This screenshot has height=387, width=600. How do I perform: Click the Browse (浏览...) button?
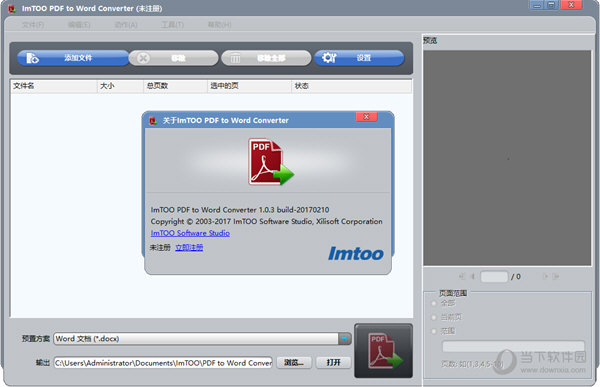point(294,363)
